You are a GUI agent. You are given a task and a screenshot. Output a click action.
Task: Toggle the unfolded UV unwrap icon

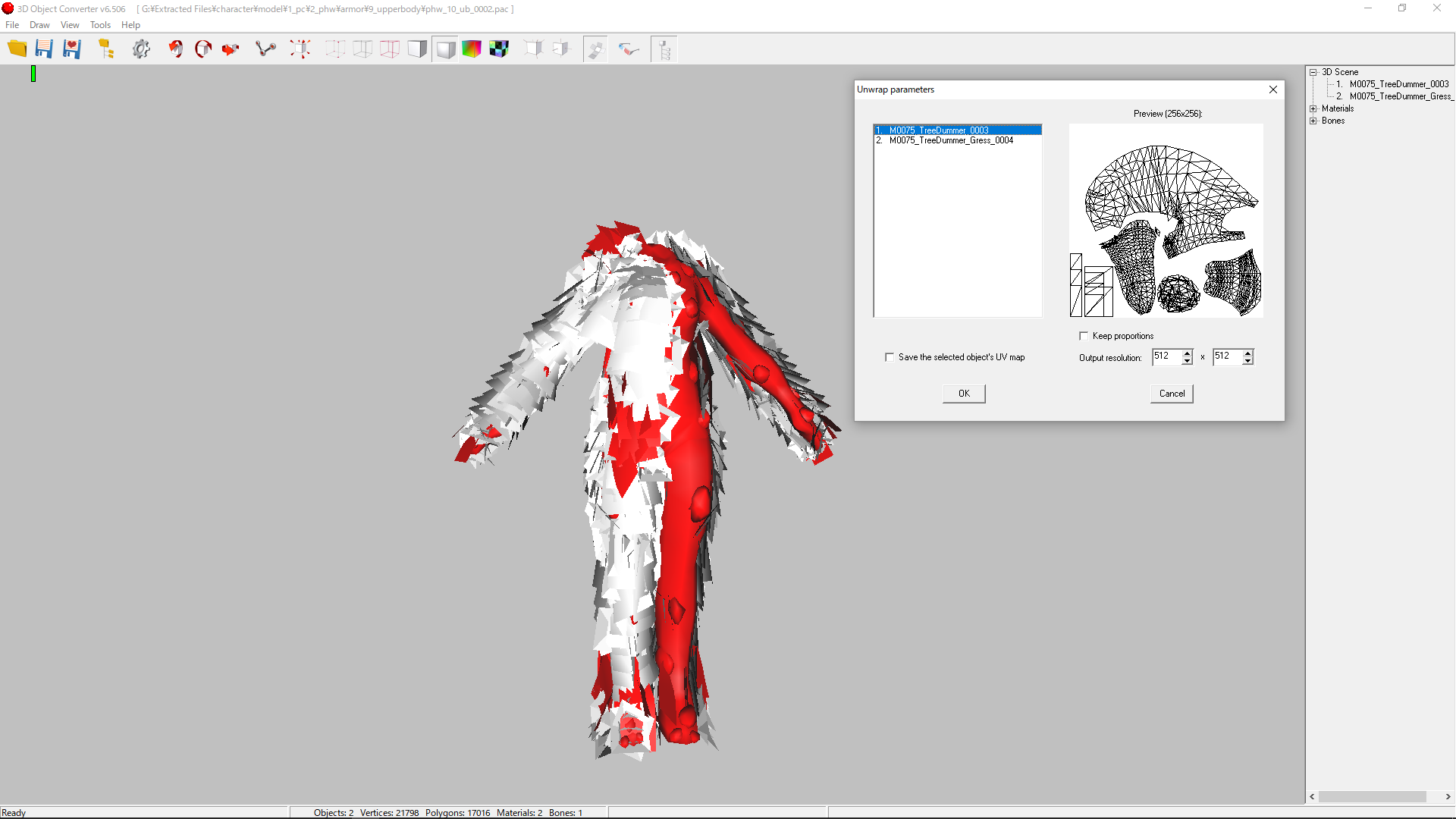click(595, 49)
